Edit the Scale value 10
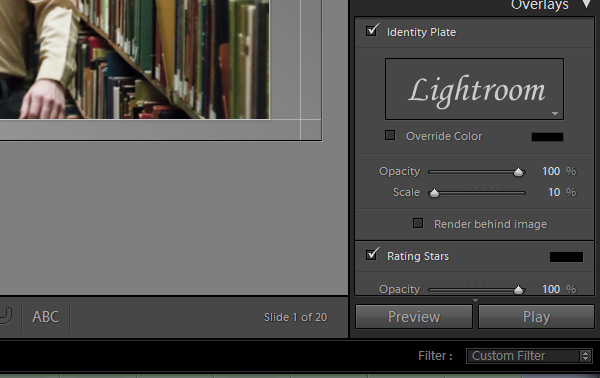Image resolution: width=600 pixels, height=378 pixels. [554, 192]
